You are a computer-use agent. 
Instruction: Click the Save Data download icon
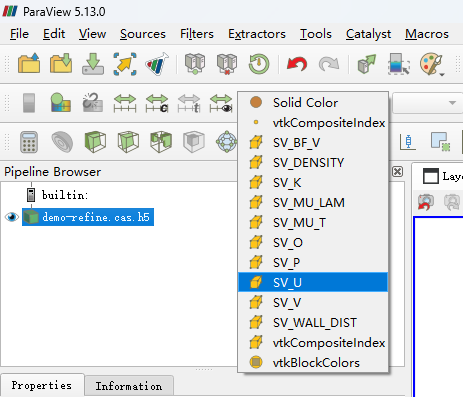click(x=93, y=63)
